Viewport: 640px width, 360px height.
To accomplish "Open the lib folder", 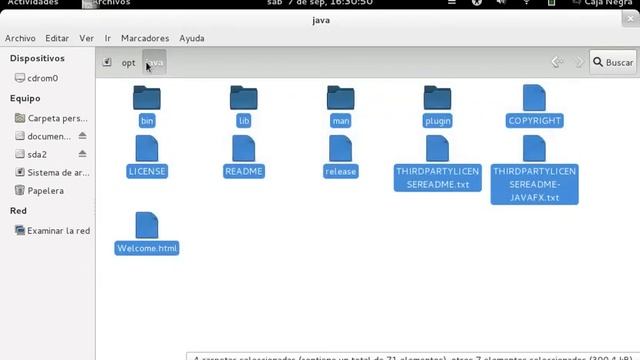I will click(x=244, y=98).
